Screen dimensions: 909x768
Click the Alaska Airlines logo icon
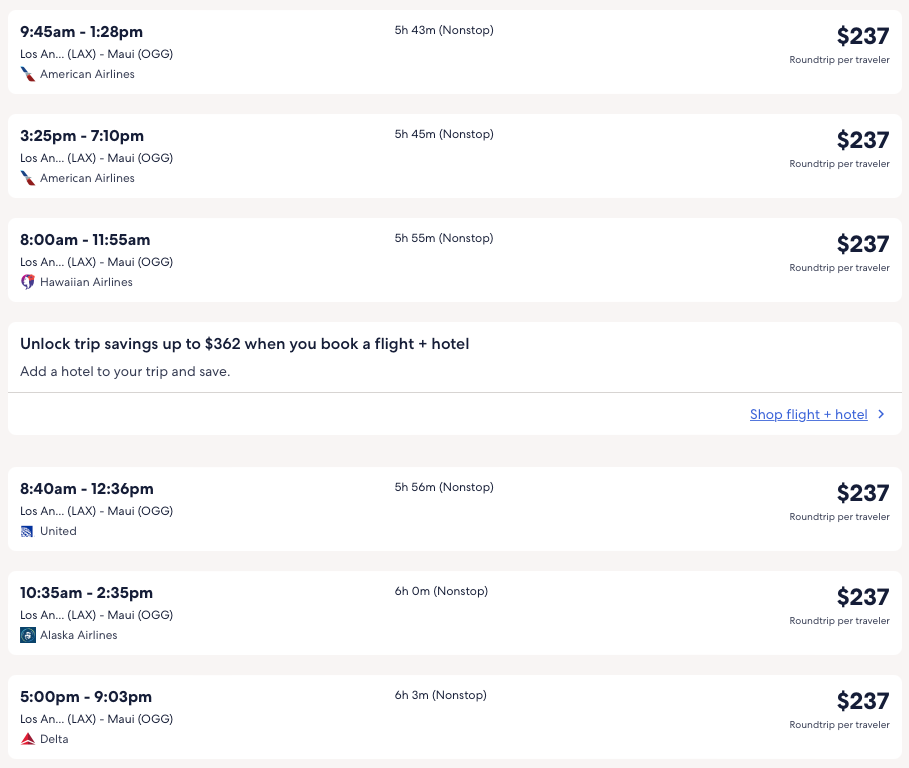click(x=28, y=635)
